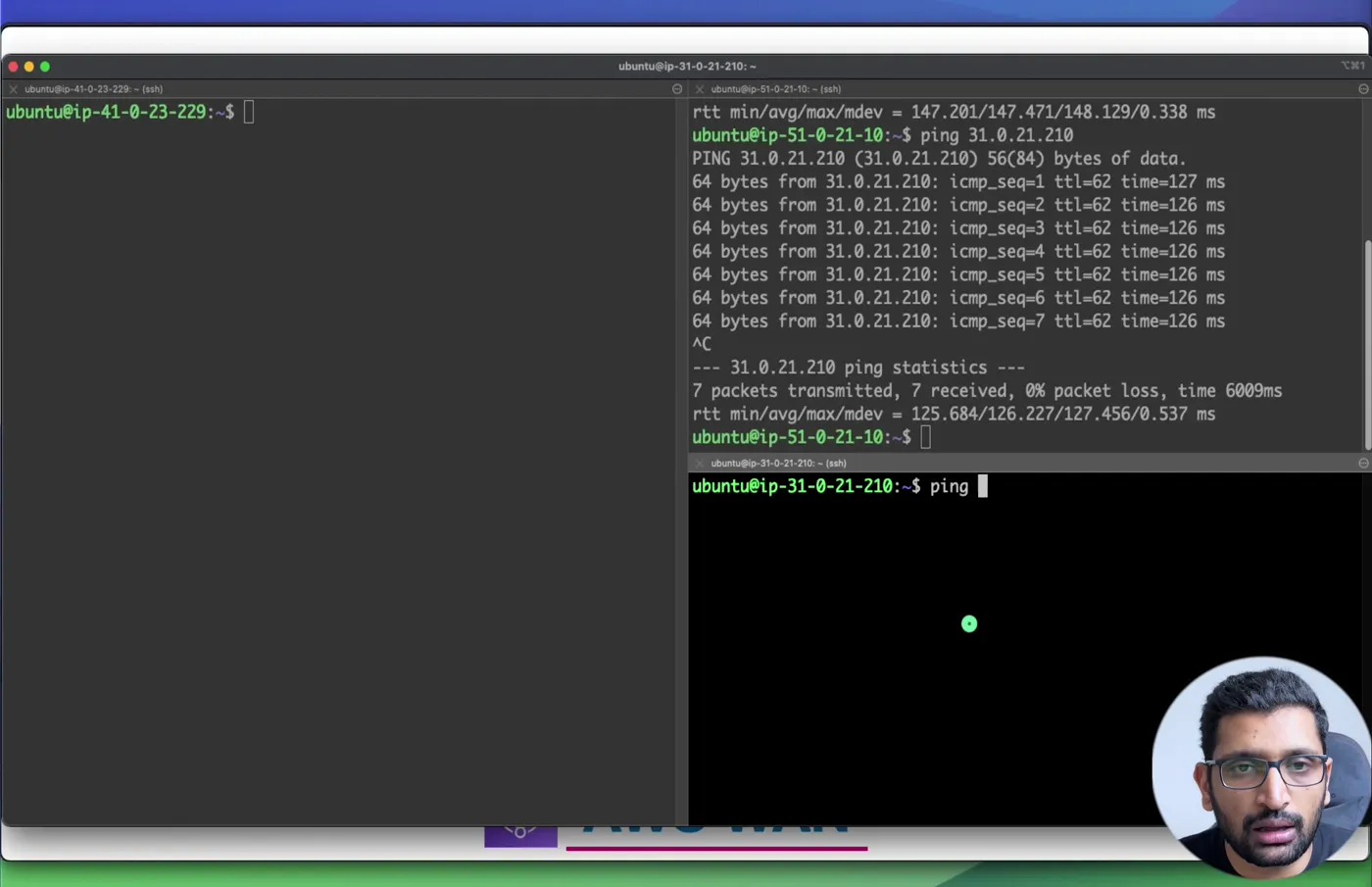Open pane menu icon for ip-41-0-23-229 pane
Image resolution: width=1372 pixels, height=887 pixels.
[x=677, y=89]
